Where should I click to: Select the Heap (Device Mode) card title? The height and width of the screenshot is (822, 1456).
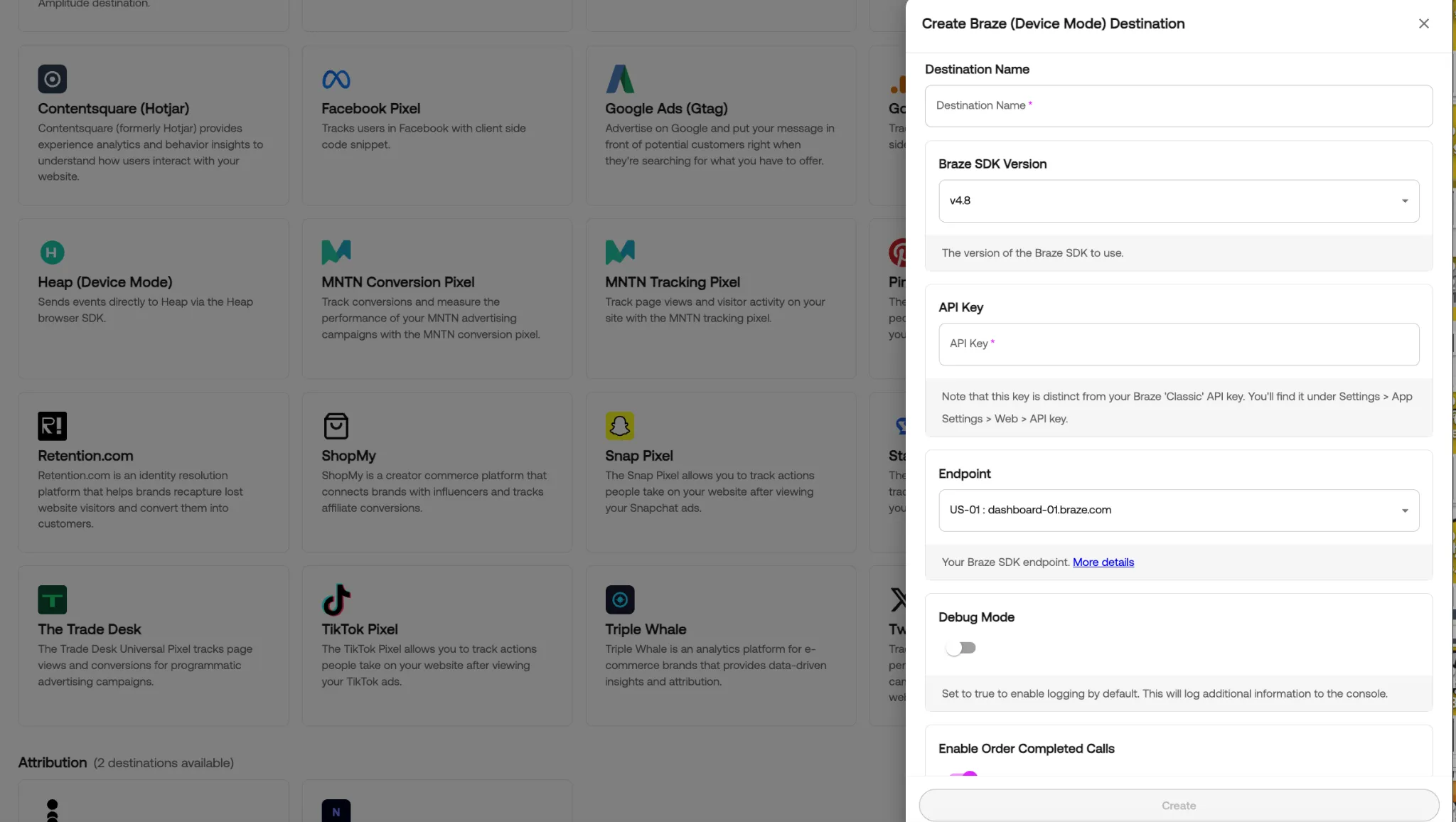pyautogui.click(x=105, y=282)
